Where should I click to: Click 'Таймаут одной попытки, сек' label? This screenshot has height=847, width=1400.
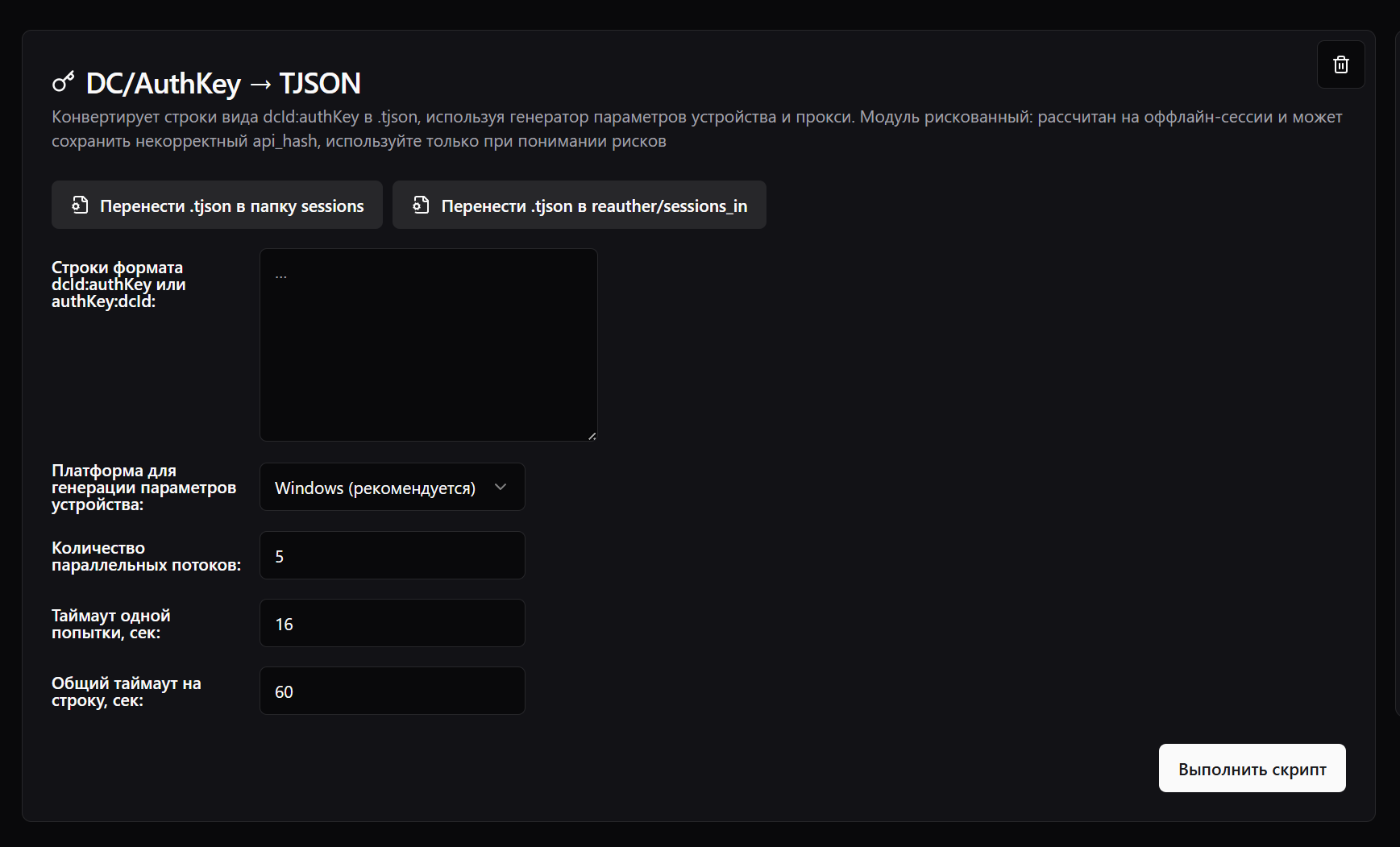point(110,624)
